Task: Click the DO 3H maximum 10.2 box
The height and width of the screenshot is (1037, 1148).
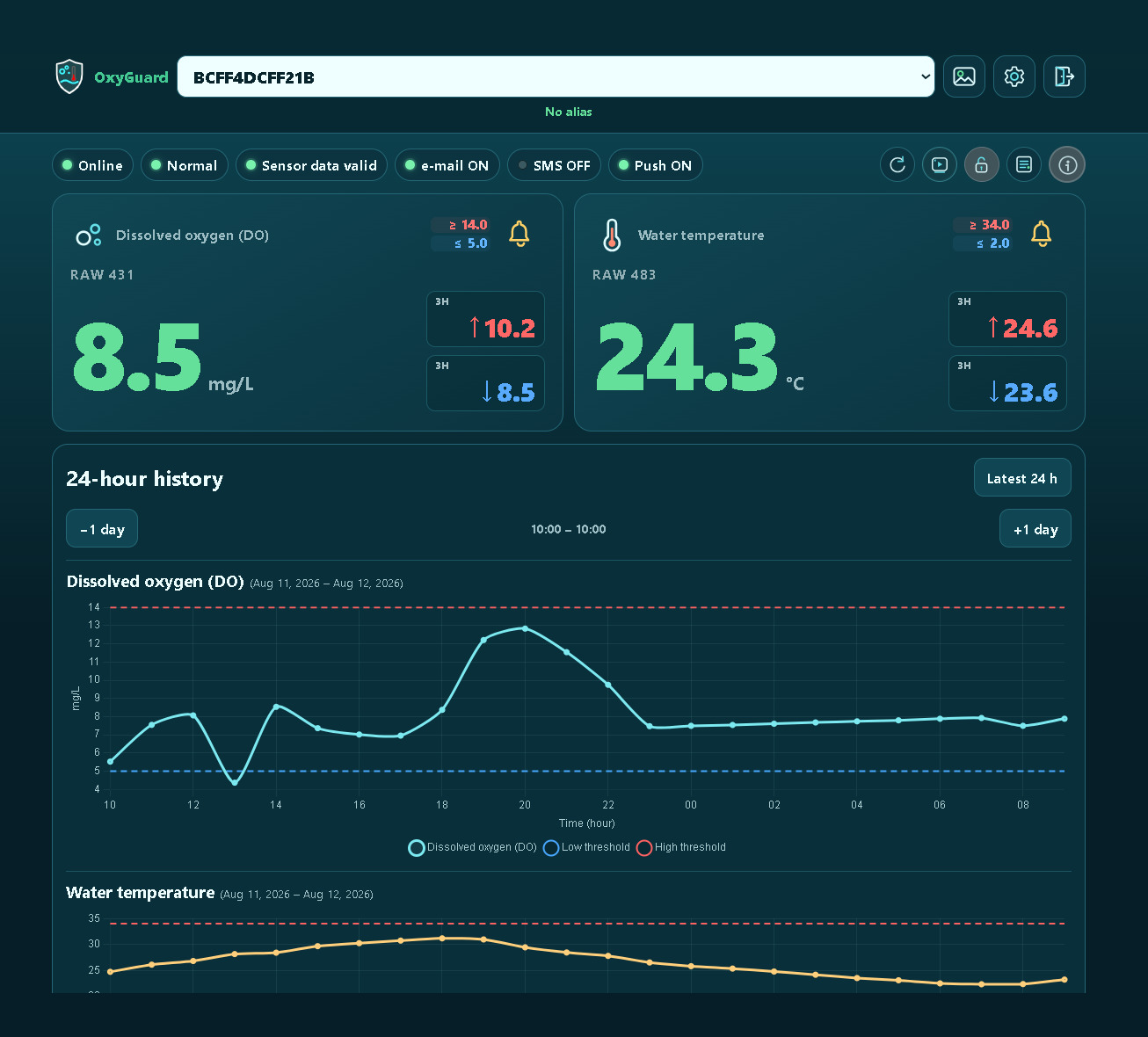Action: tap(485, 319)
